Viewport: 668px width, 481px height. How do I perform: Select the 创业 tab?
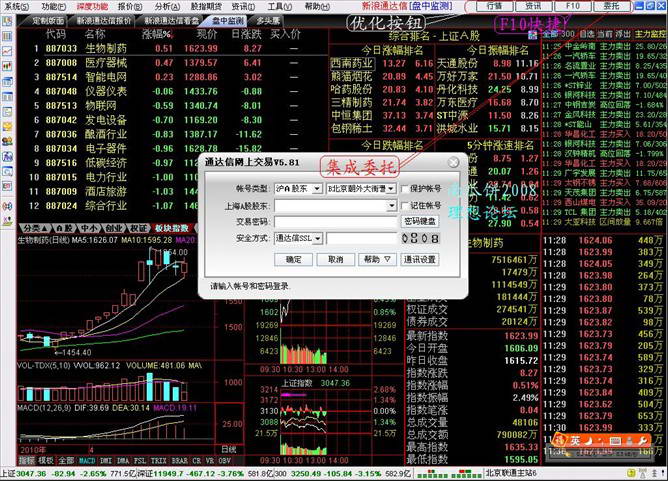tap(114, 228)
